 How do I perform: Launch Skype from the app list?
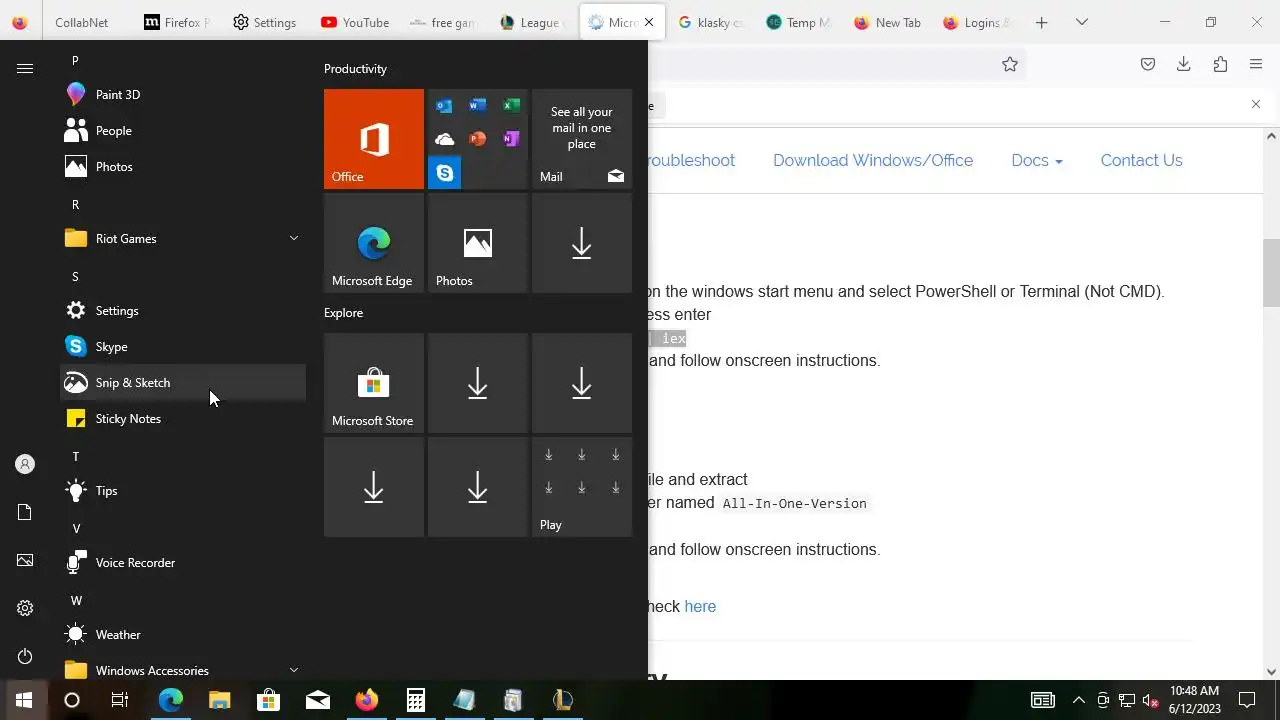tap(183, 347)
